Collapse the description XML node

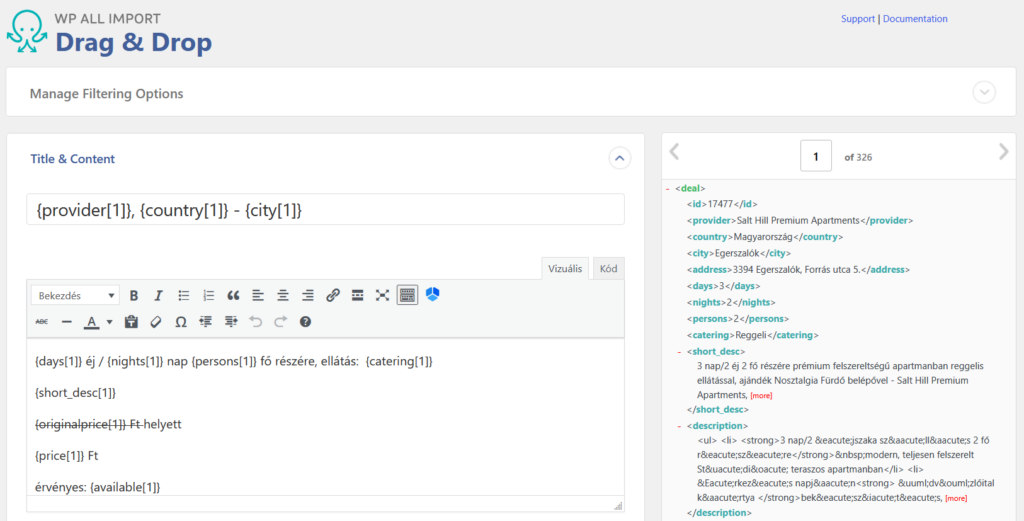[x=679, y=426]
